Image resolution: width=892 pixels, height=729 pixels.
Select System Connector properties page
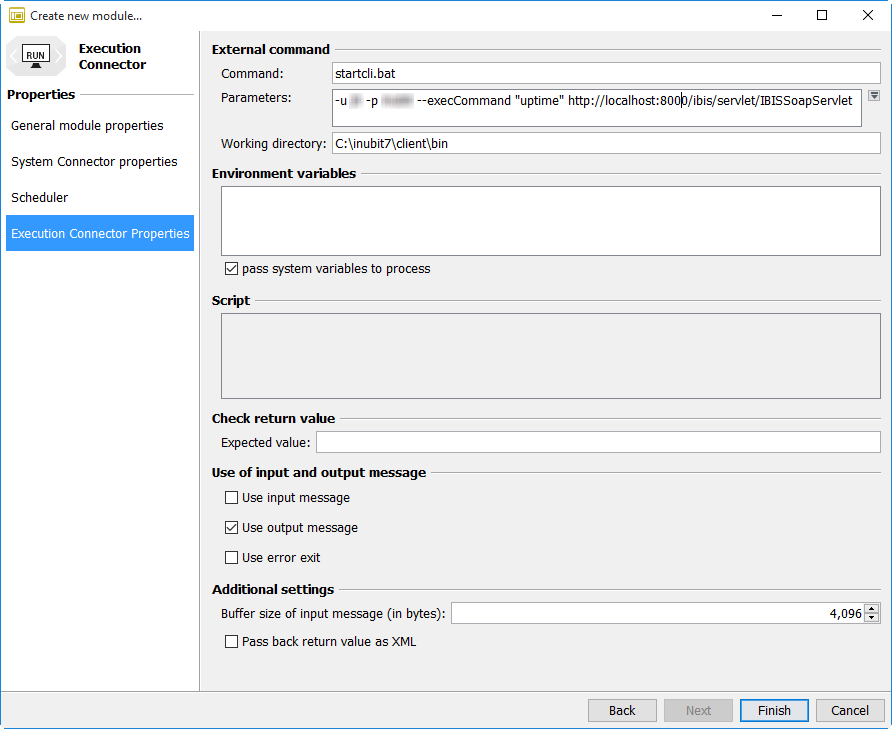coord(94,162)
